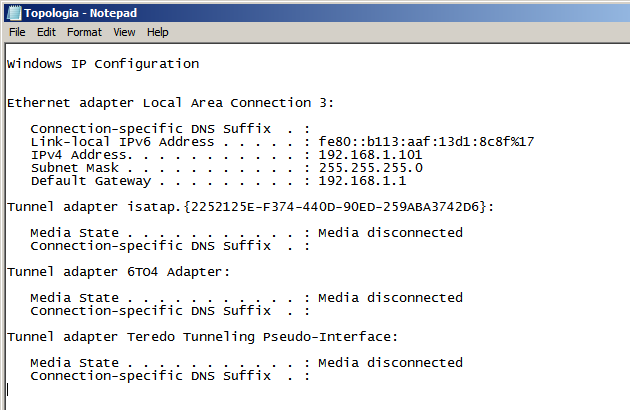Viewport: 630px width, 410px height.
Task: Place cursor on empty last line of document
Action: coord(161,390)
